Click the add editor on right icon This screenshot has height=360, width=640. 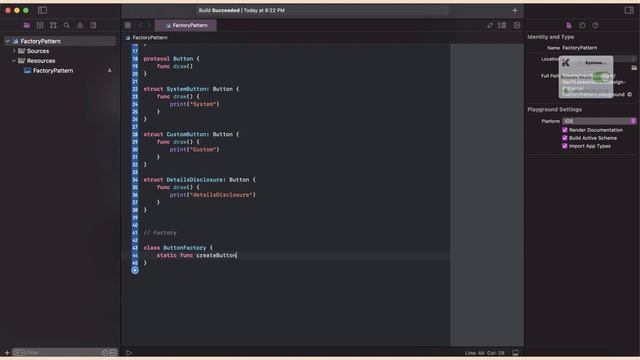point(517,25)
